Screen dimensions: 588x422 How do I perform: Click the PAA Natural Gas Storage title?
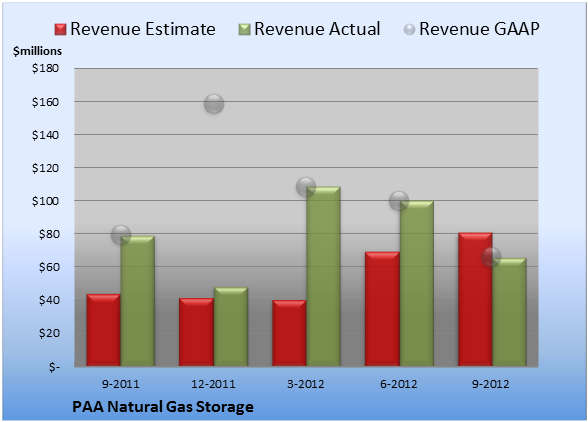click(x=163, y=407)
